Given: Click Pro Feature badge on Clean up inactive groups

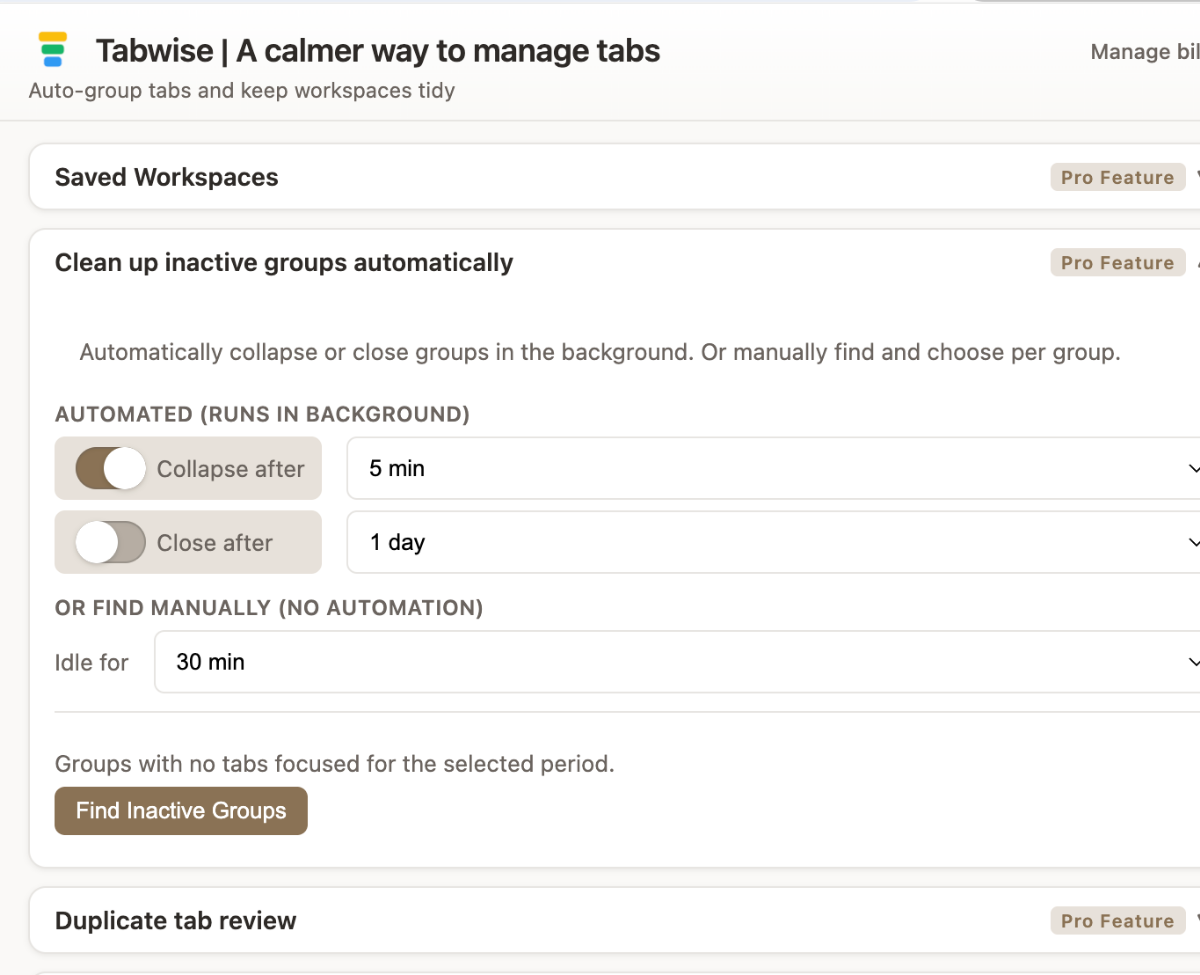Looking at the screenshot, I should [1116, 263].
